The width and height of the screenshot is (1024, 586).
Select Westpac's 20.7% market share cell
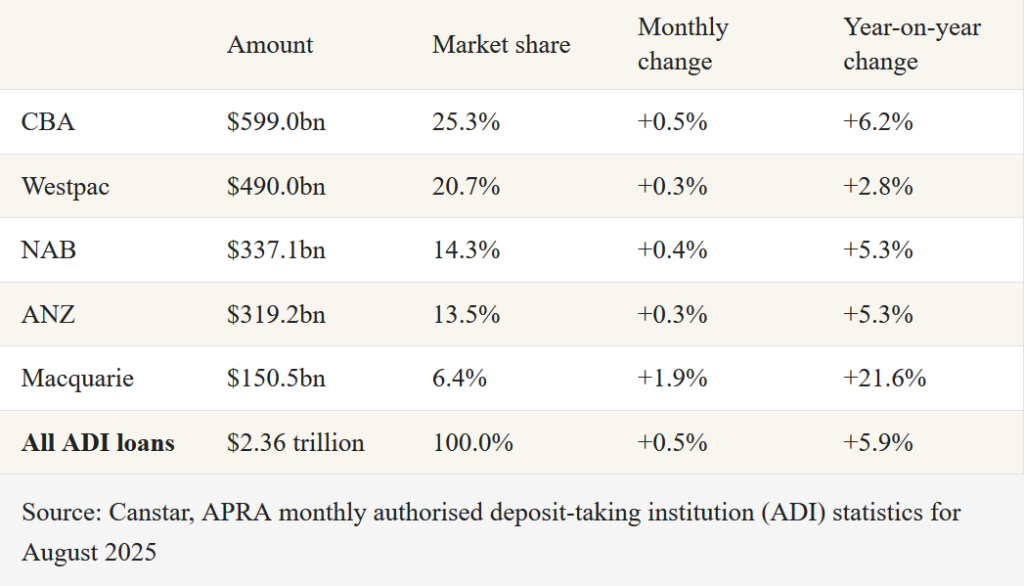coord(466,186)
